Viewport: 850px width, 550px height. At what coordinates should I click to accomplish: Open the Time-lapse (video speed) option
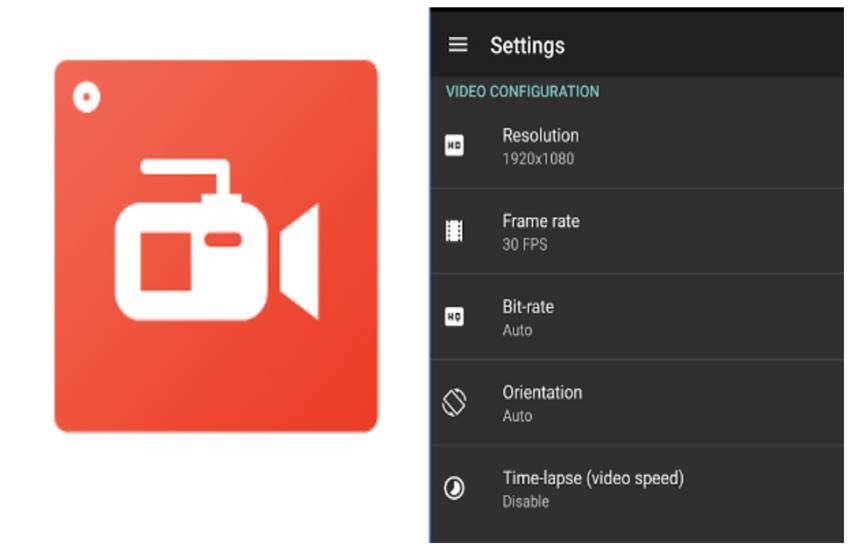[593, 478]
